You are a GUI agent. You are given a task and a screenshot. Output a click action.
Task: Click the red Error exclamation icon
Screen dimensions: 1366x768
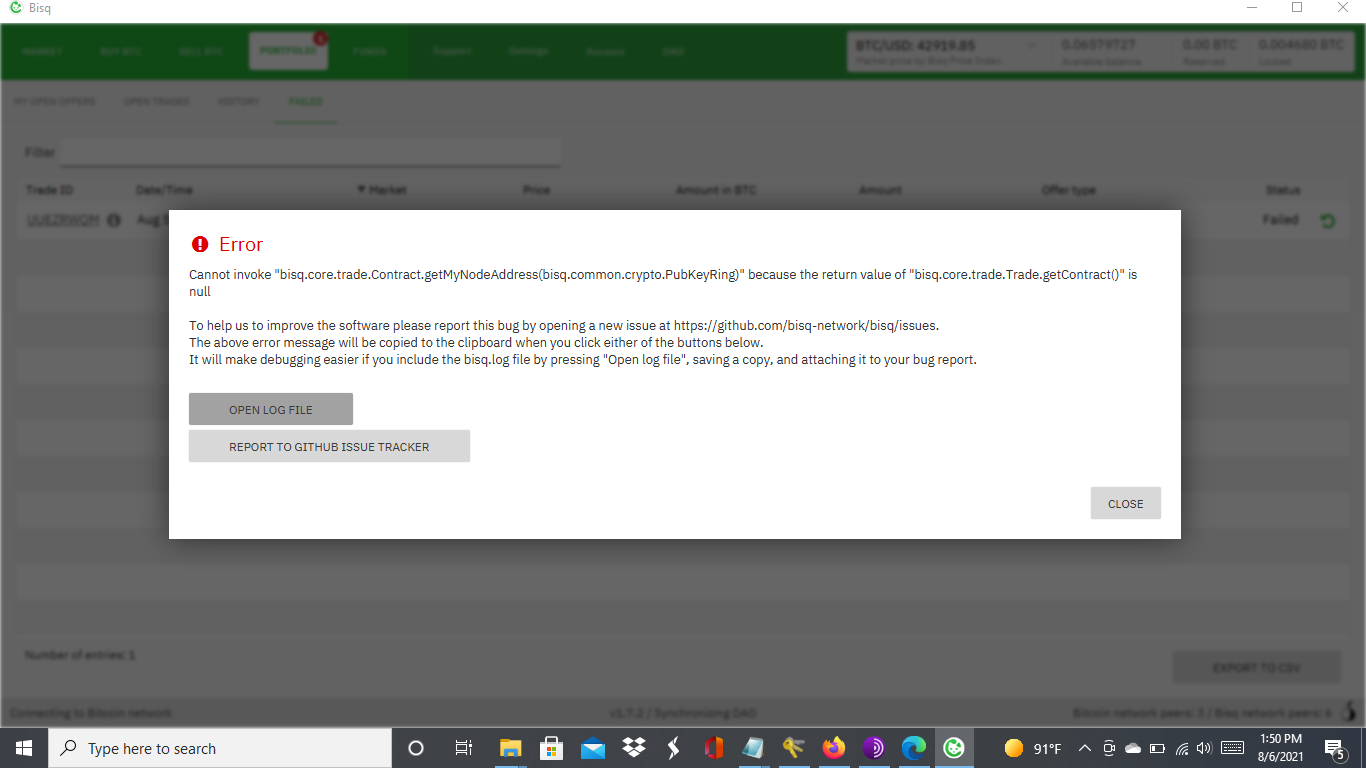200,244
